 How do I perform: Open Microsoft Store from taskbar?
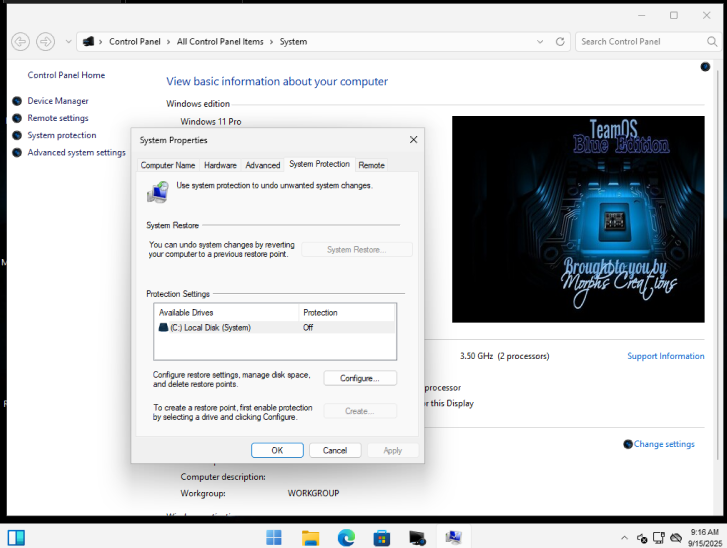point(382,538)
